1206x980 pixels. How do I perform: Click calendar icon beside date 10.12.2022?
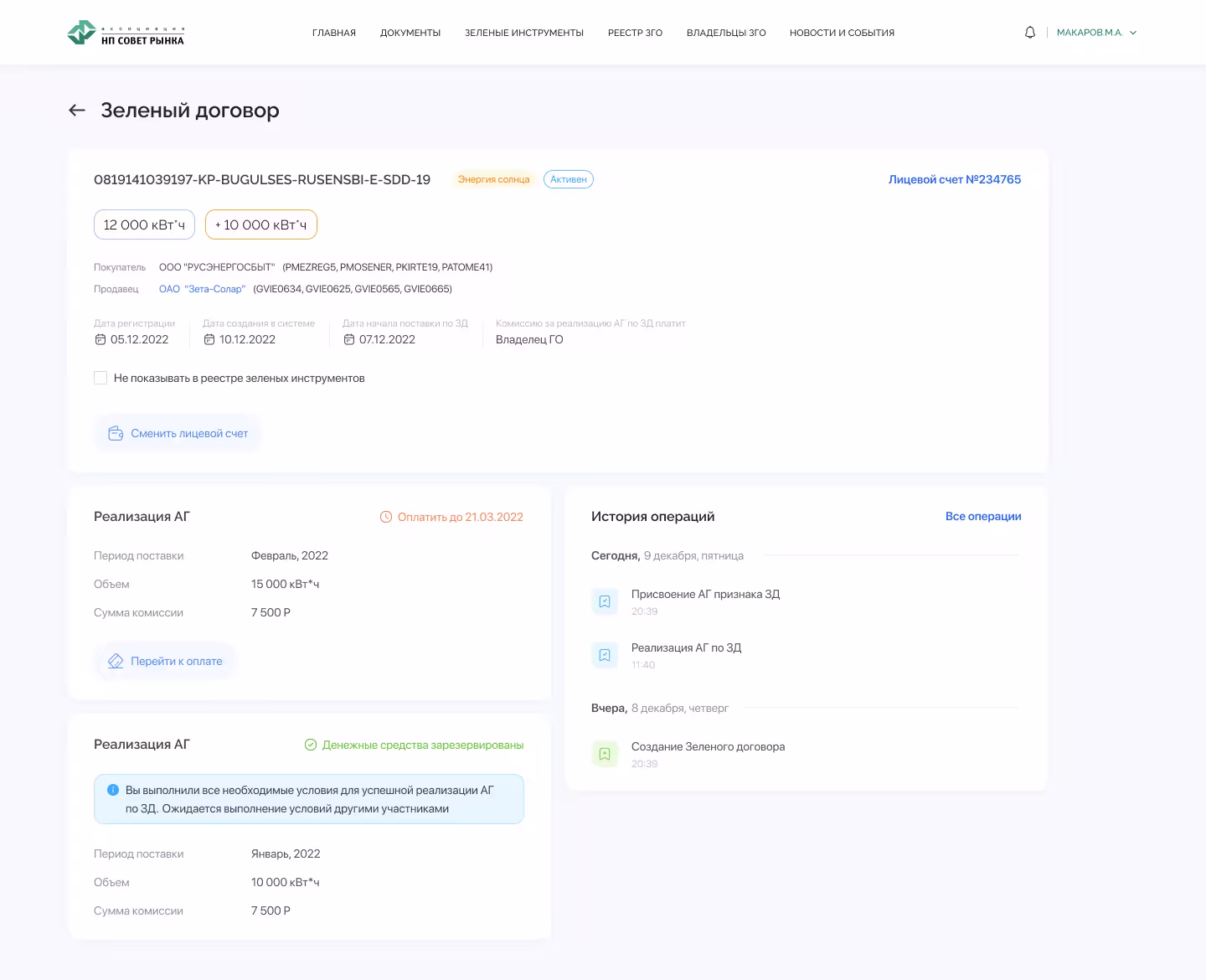[x=209, y=339]
